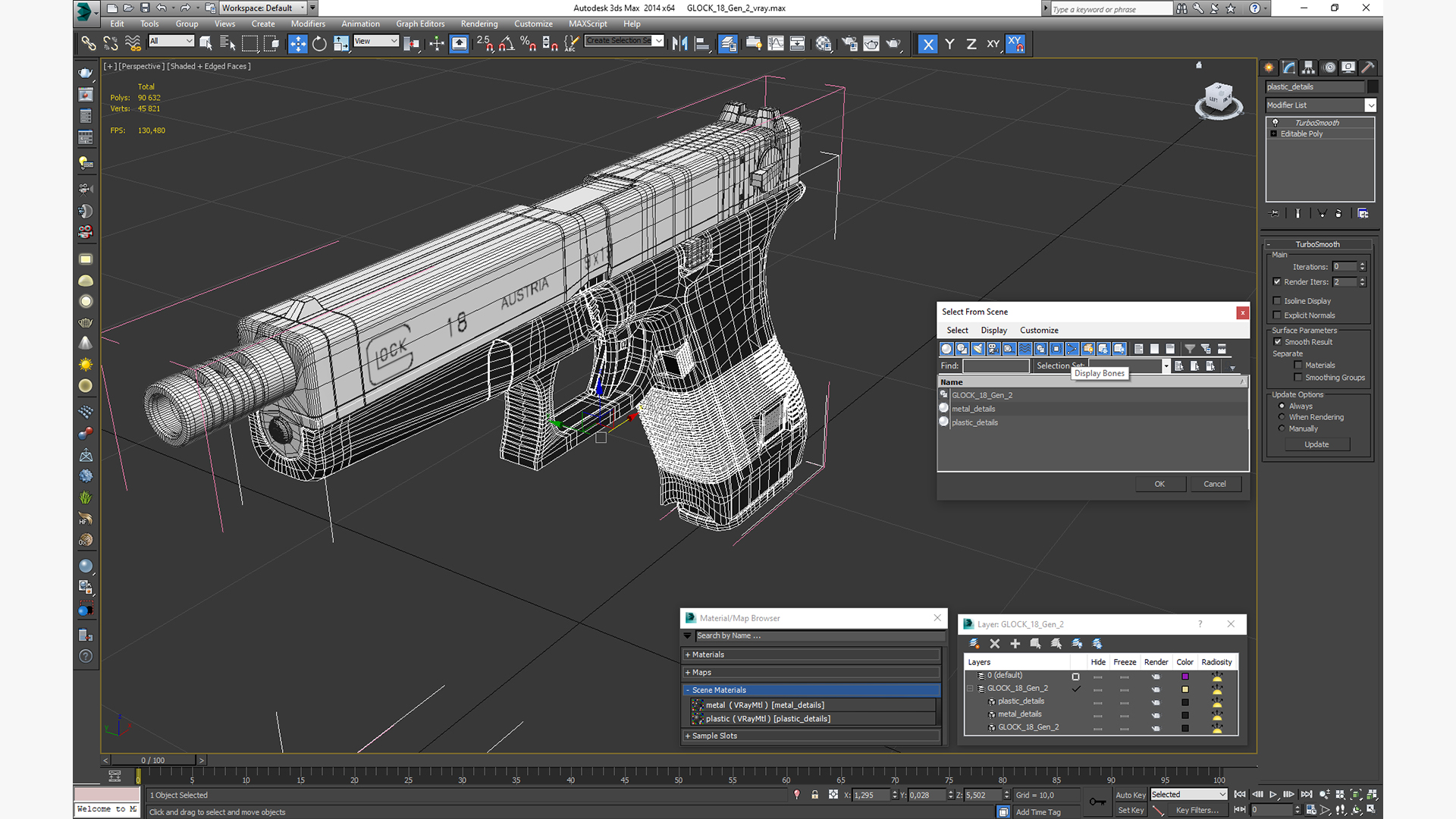Screen dimensions: 1456x819
Task: Select the When Rendering update option
Action: 1282,417
